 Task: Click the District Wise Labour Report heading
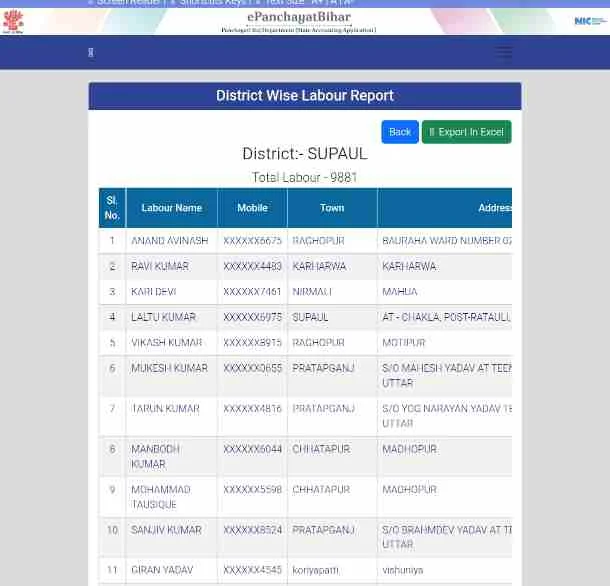[x=304, y=96]
